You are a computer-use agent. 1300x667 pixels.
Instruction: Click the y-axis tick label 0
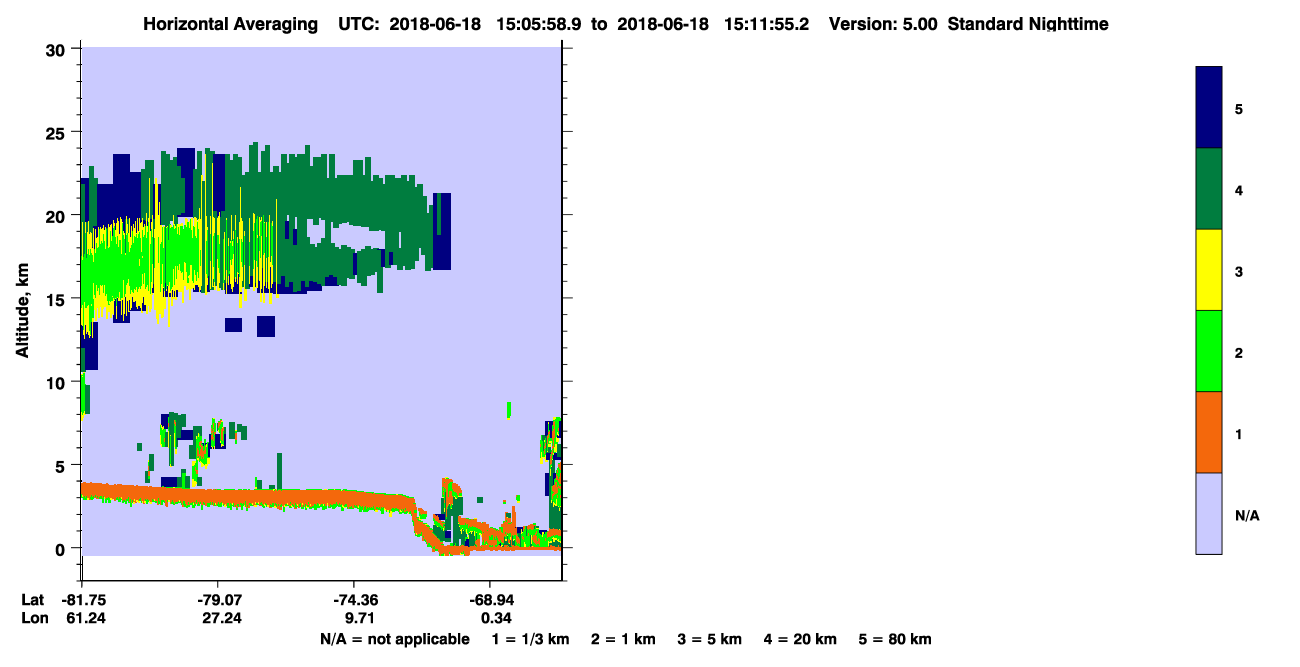tap(62, 548)
